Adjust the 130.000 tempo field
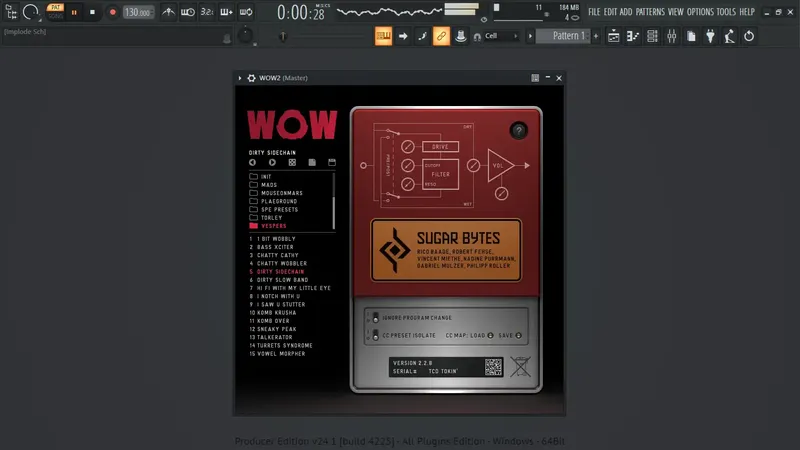The height and width of the screenshot is (450, 800). pos(138,12)
